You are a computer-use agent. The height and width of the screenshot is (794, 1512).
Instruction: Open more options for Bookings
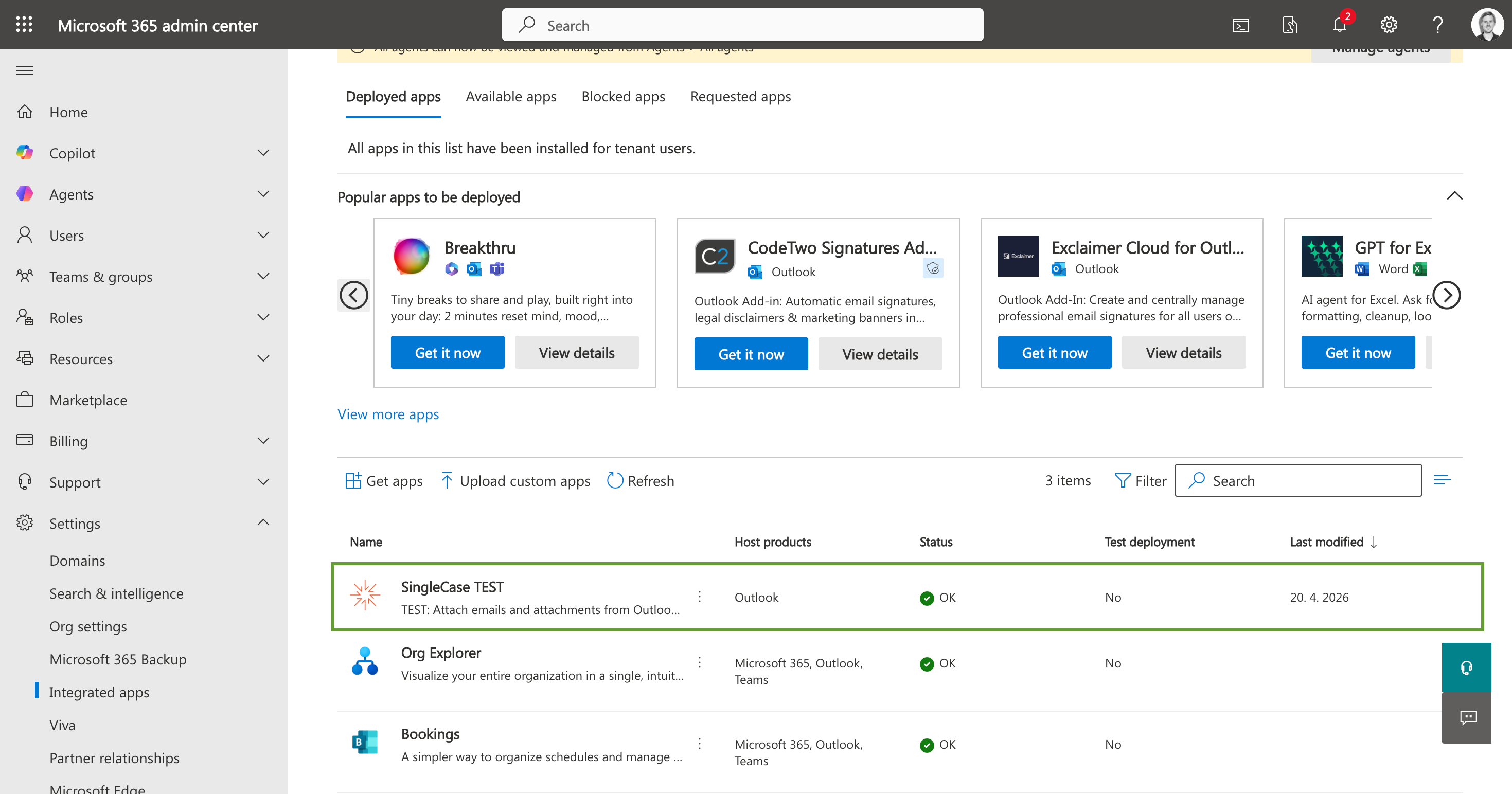pos(700,744)
